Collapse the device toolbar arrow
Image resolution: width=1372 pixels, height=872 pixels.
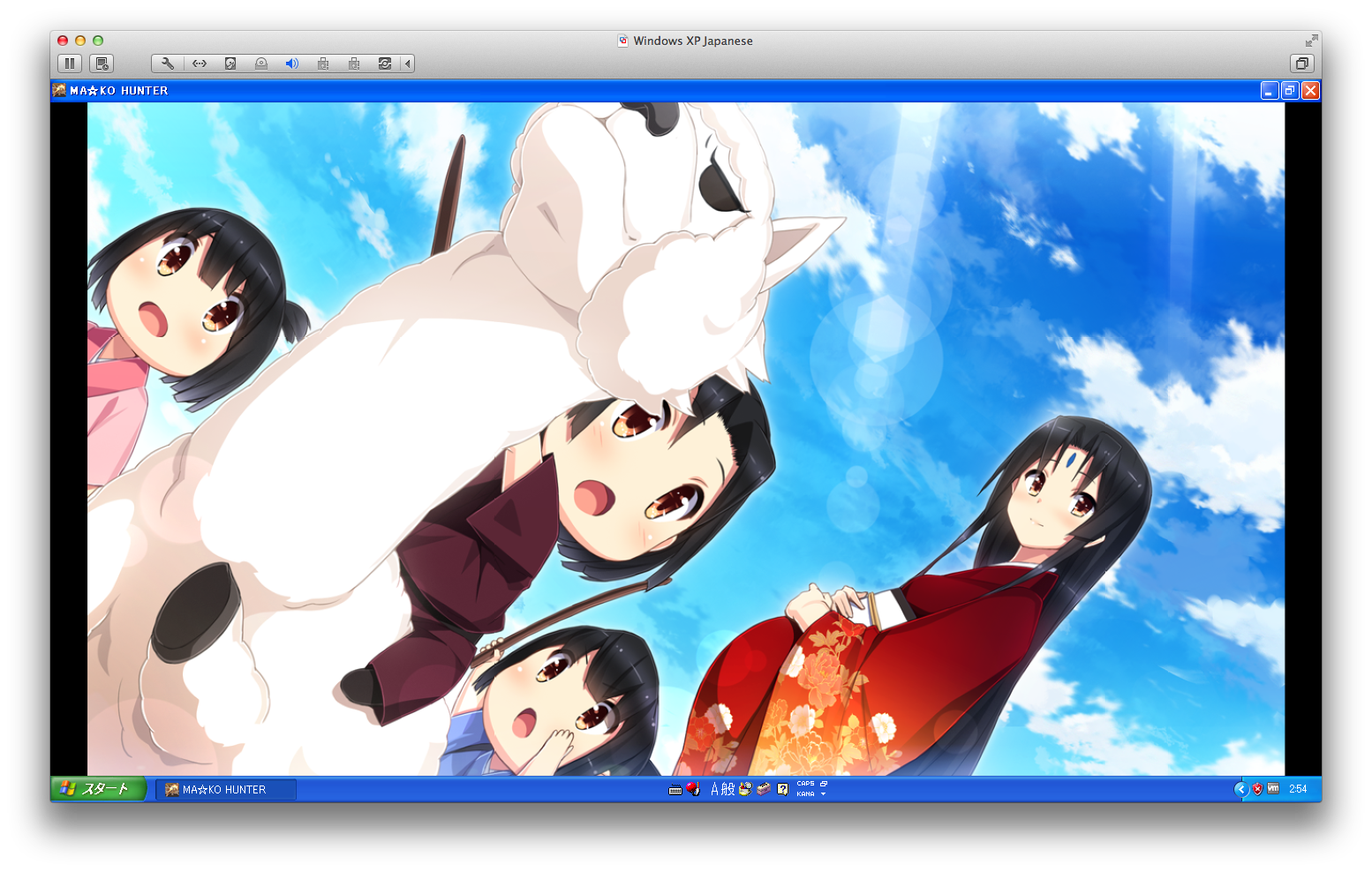pyautogui.click(x=407, y=64)
